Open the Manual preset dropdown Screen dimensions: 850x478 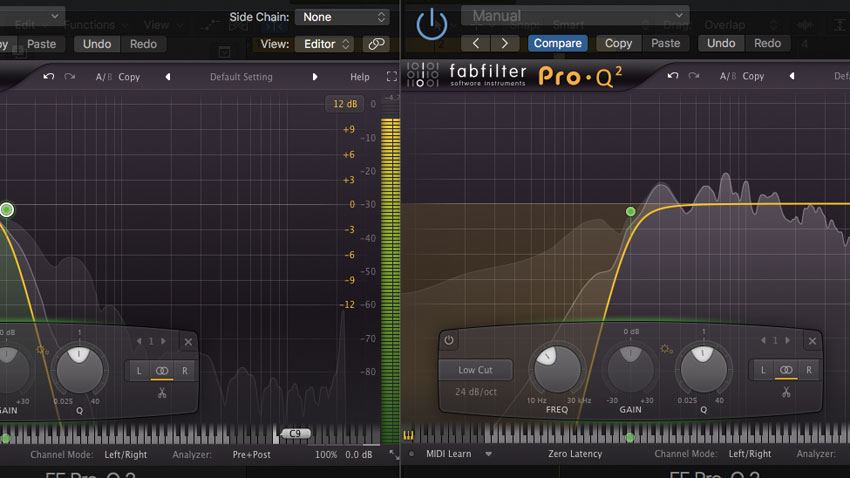tap(575, 16)
